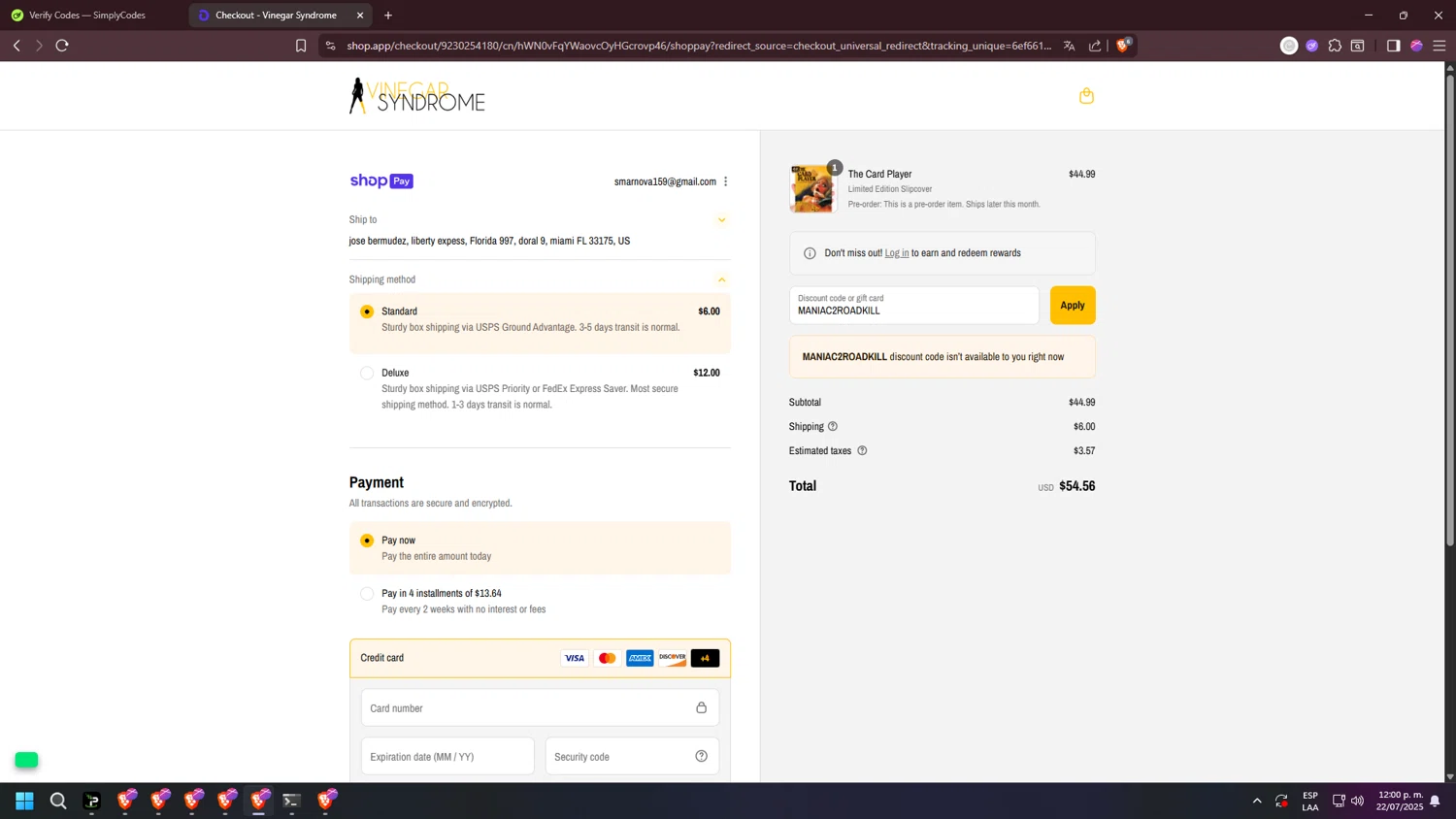Apply the discount code
The height and width of the screenshot is (819, 1456).
(1073, 305)
